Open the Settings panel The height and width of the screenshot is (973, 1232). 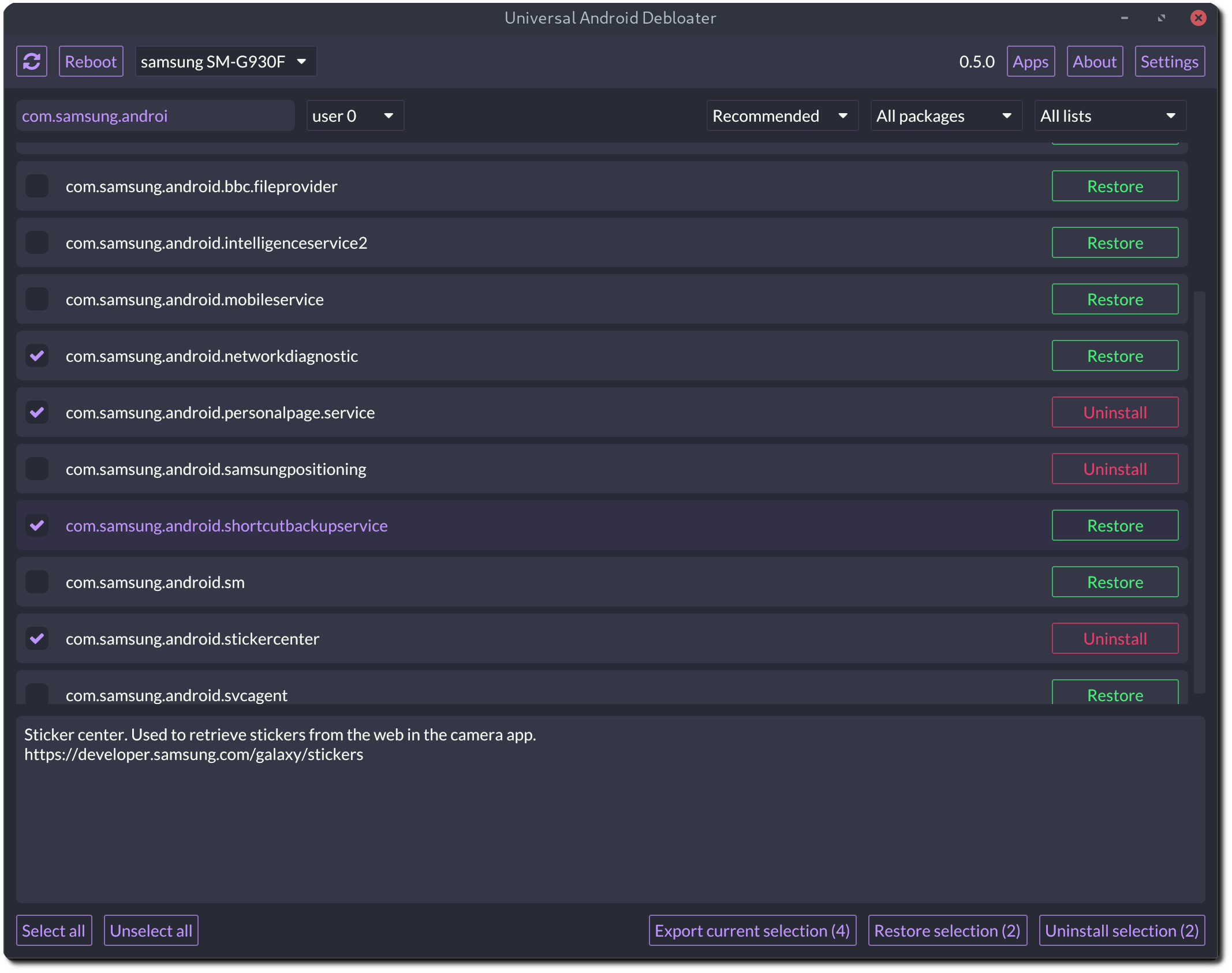coord(1169,61)
